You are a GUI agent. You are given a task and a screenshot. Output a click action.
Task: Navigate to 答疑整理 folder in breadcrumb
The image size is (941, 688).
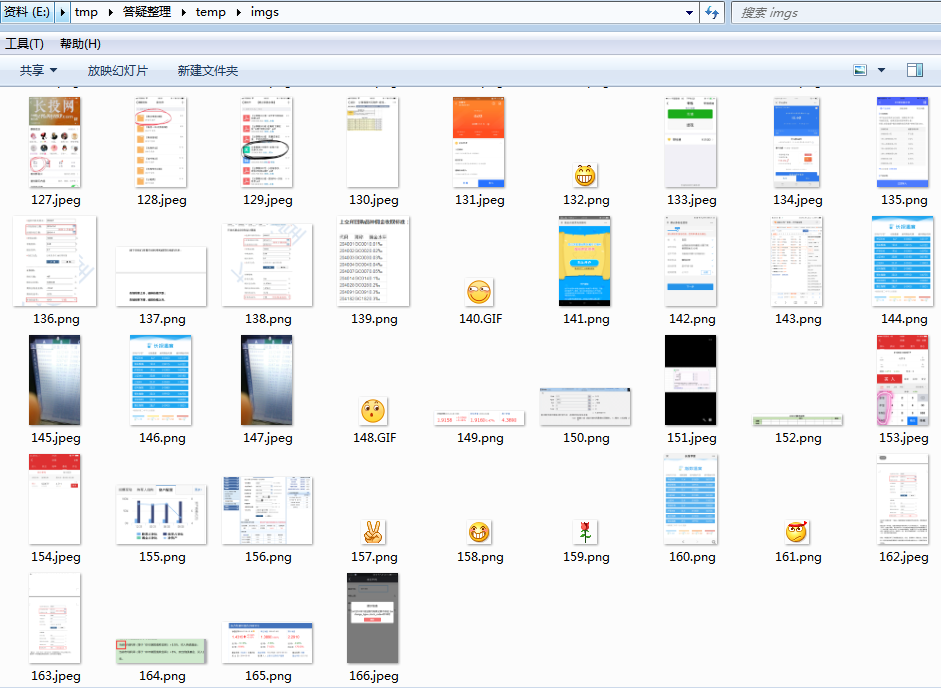tap(147, 12)
